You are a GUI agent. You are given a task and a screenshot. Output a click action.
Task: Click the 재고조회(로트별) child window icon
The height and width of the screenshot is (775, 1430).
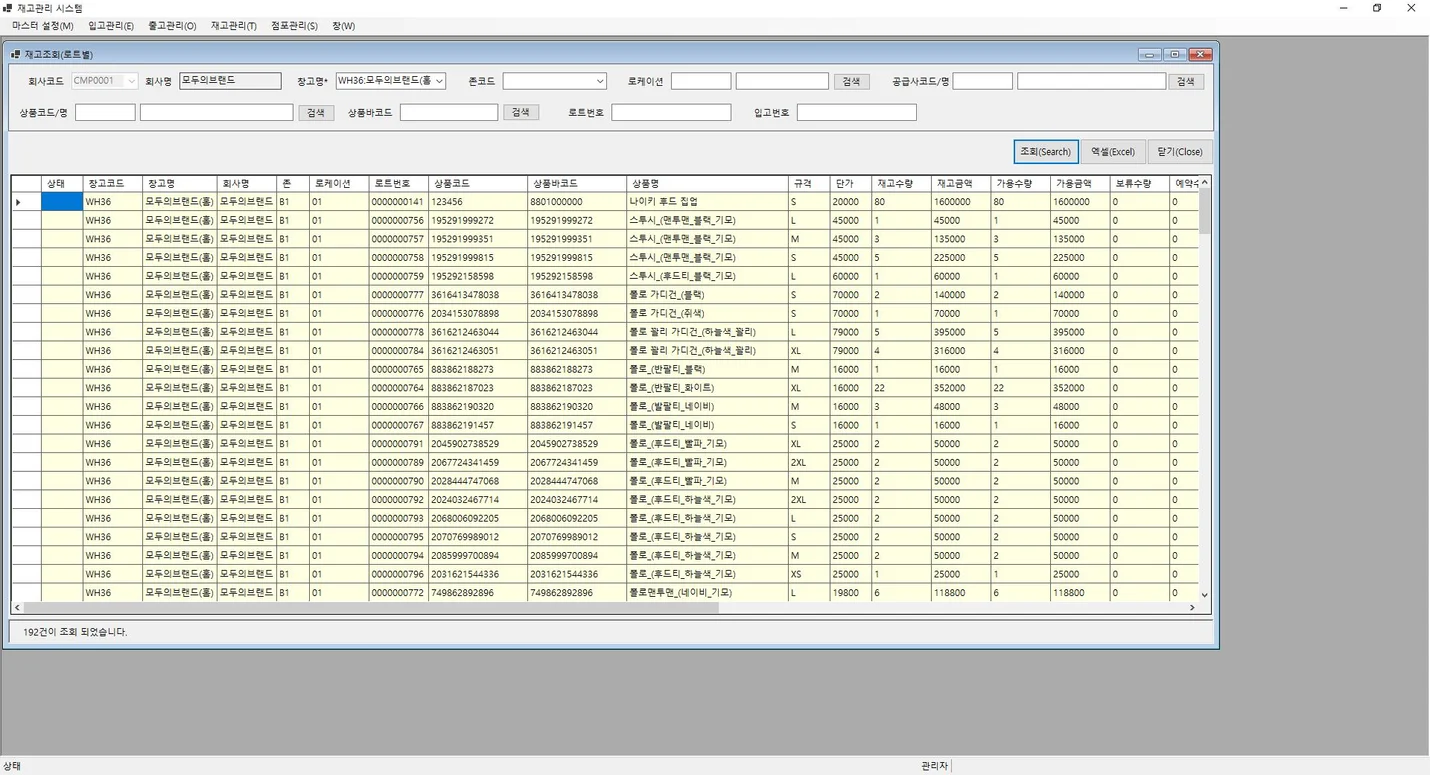pyautogui.click(x=15, y=54)
